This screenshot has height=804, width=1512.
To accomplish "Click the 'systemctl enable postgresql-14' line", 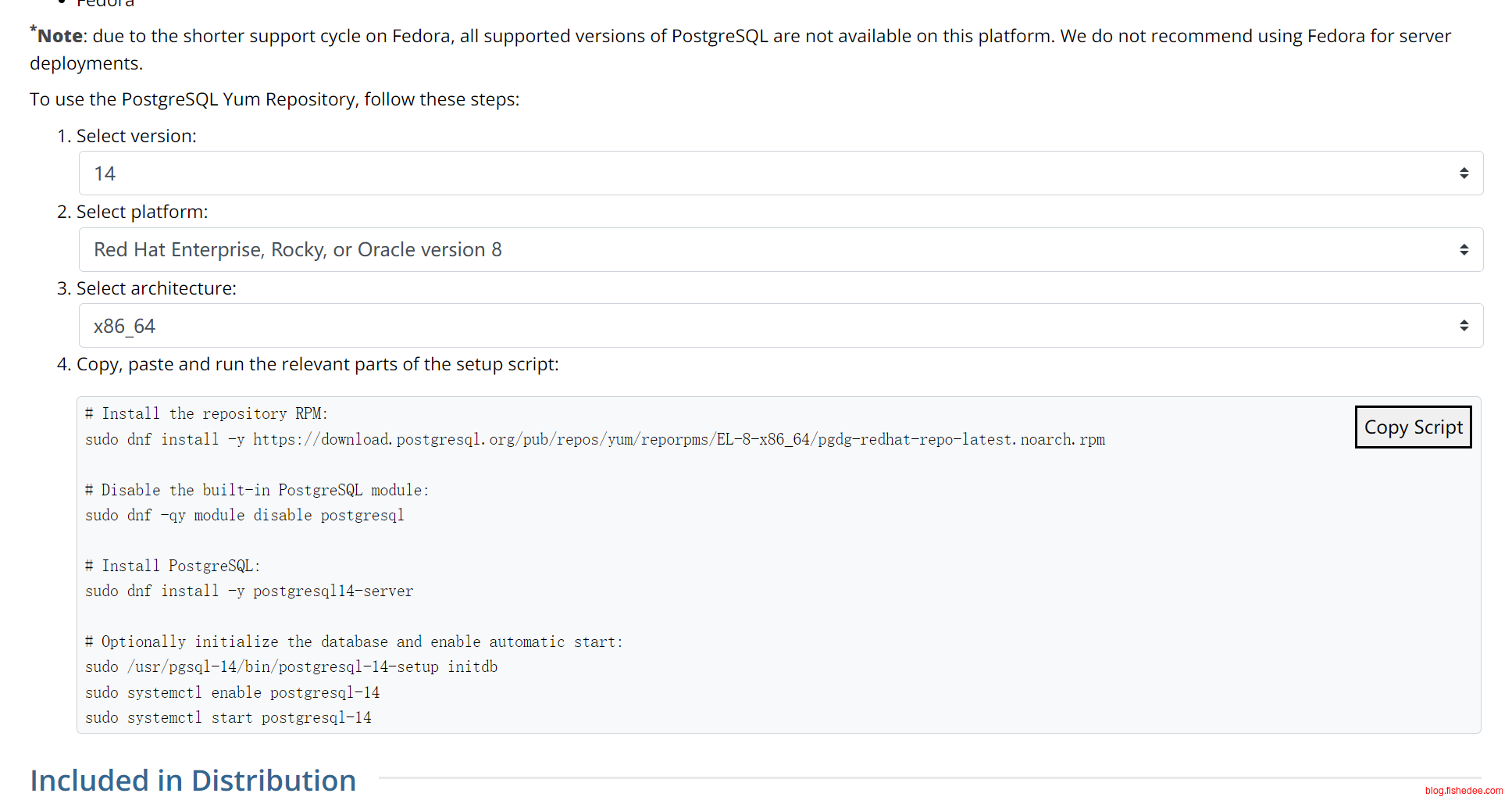I will point(232,693).
